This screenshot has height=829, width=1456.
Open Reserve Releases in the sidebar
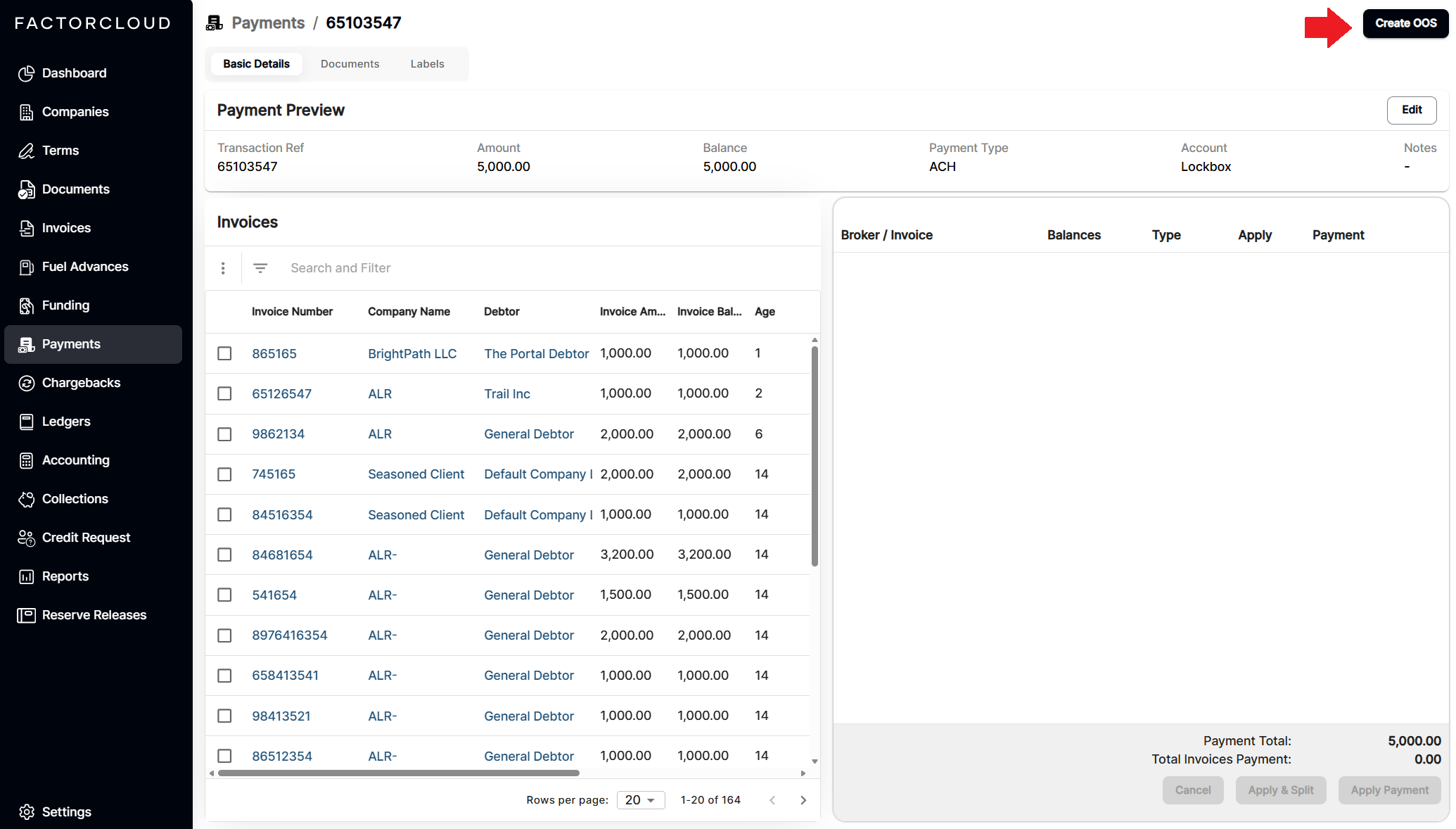click(x=94, y=615)
